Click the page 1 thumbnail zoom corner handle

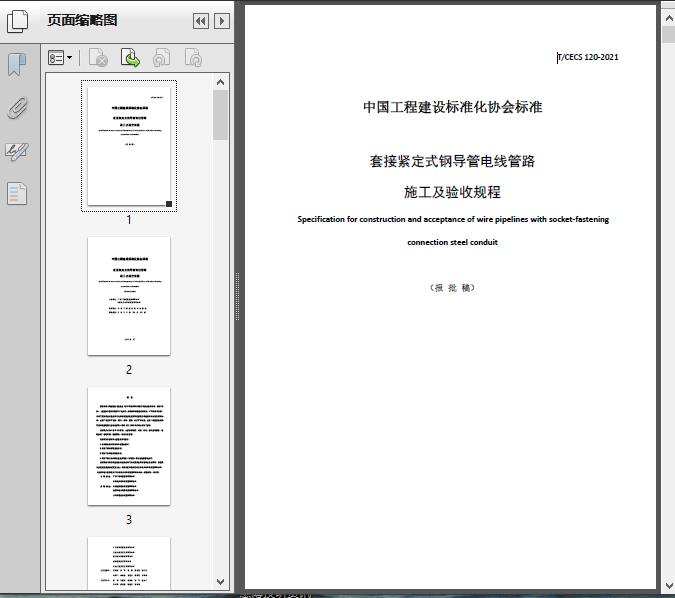[x=169, y=204]
